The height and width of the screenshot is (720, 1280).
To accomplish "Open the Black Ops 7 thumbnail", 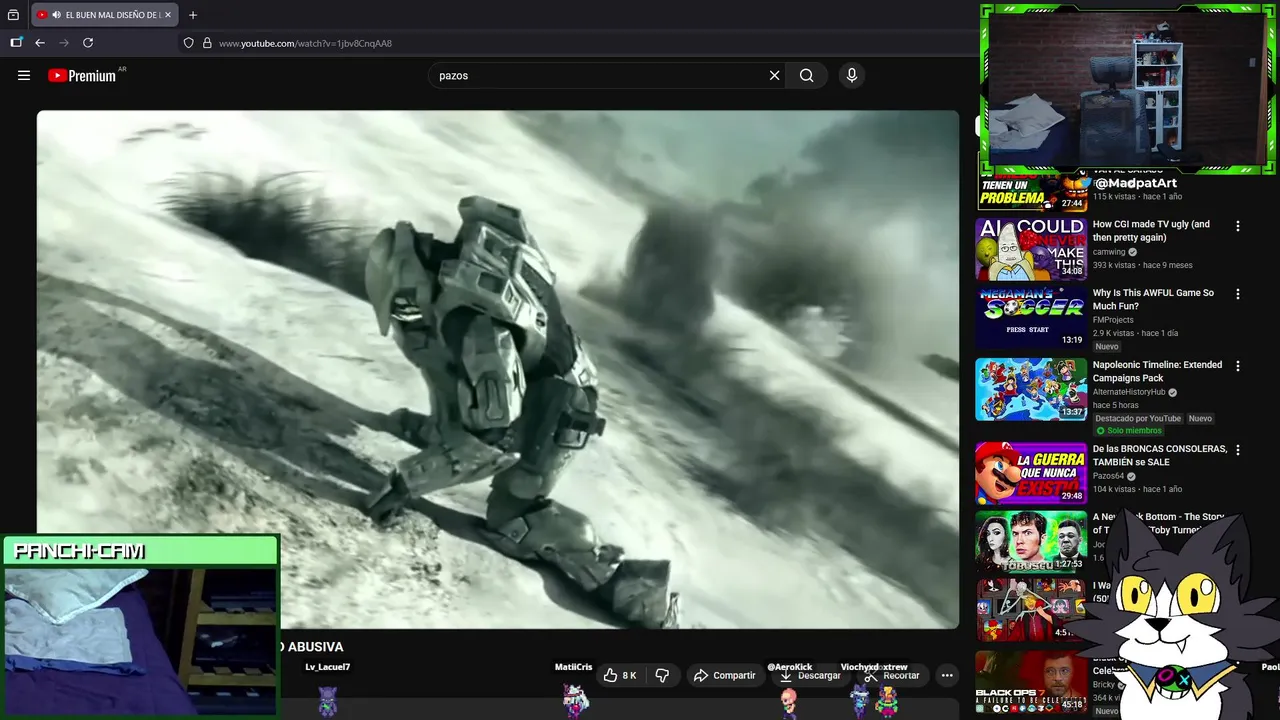I will coord(1031,682).
